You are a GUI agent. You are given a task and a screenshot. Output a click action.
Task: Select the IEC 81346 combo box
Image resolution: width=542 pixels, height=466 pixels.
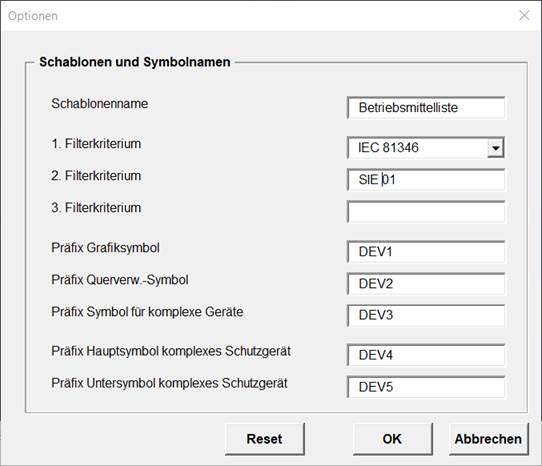point(426,148)
